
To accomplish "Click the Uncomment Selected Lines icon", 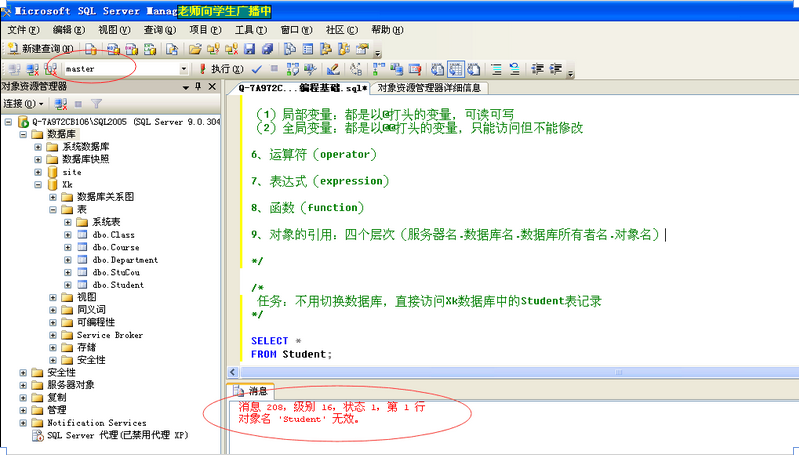I will [x=515, y=69].
